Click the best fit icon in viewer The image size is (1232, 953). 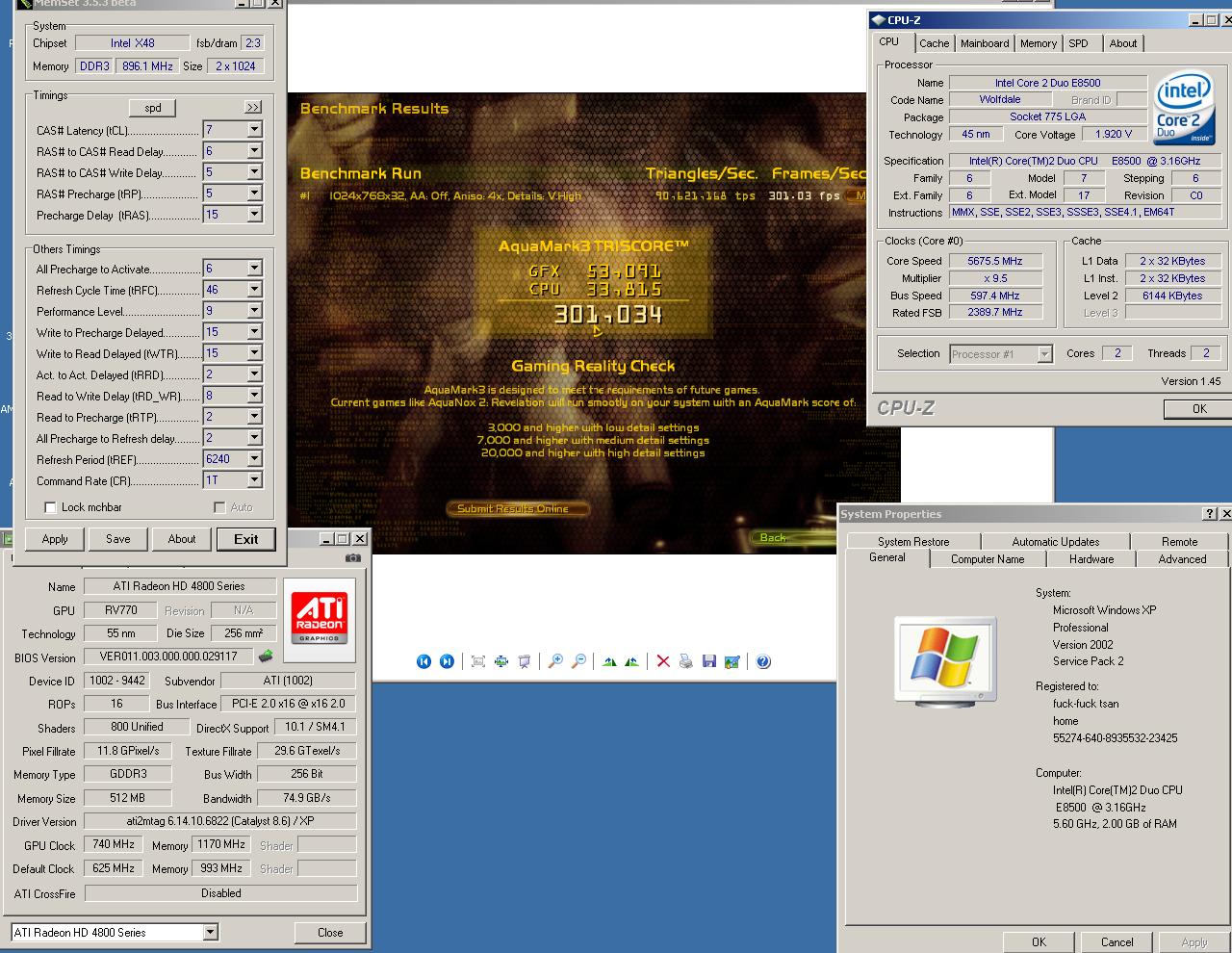click(478, 661)
